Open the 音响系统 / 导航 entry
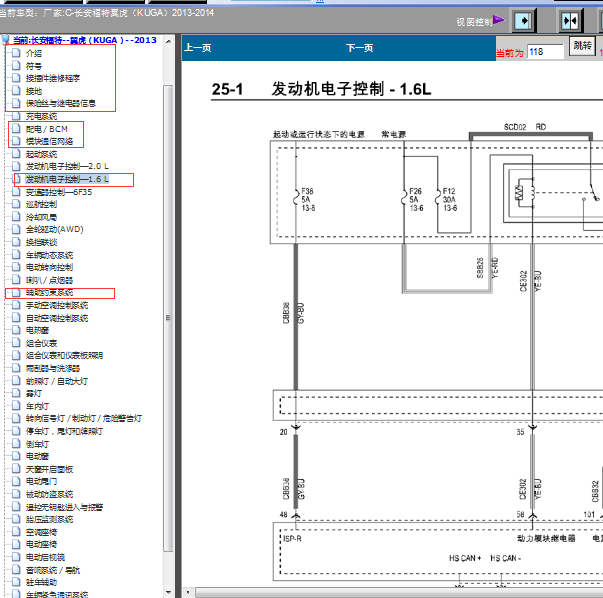This screenshot has height=598, width=603. coord(53,570)
